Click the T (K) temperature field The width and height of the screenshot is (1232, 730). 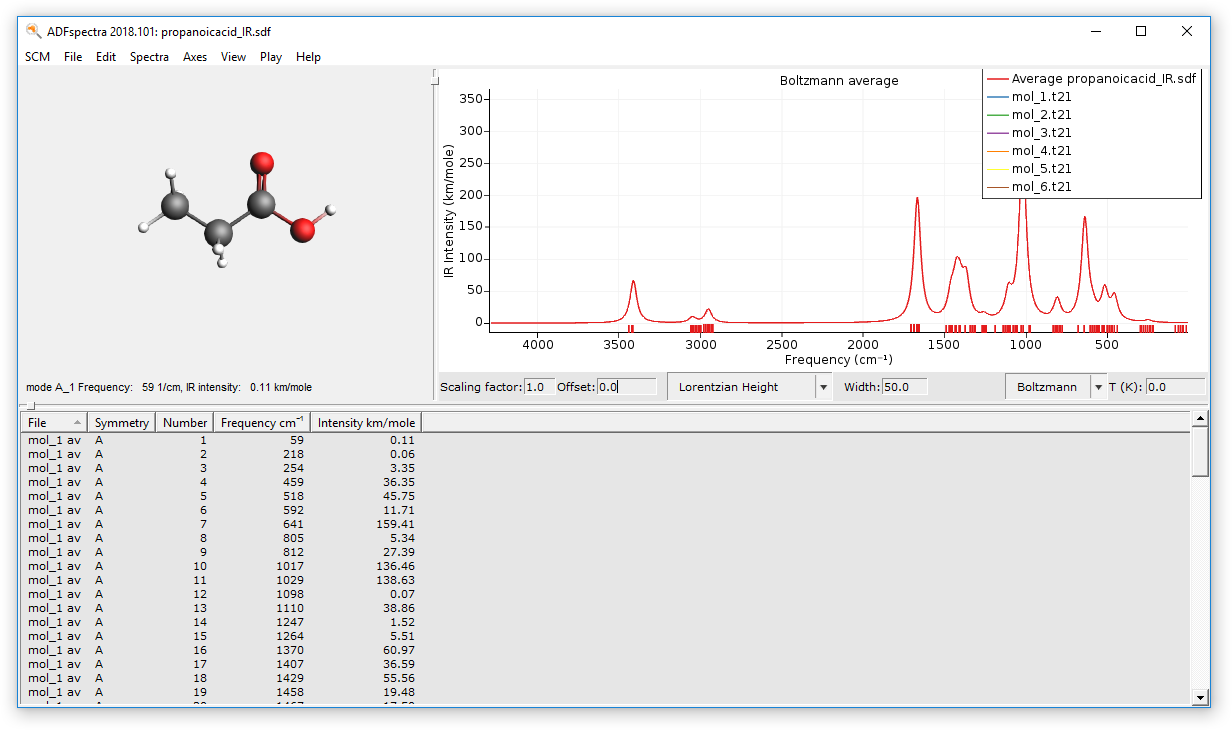click(1176, 387)
